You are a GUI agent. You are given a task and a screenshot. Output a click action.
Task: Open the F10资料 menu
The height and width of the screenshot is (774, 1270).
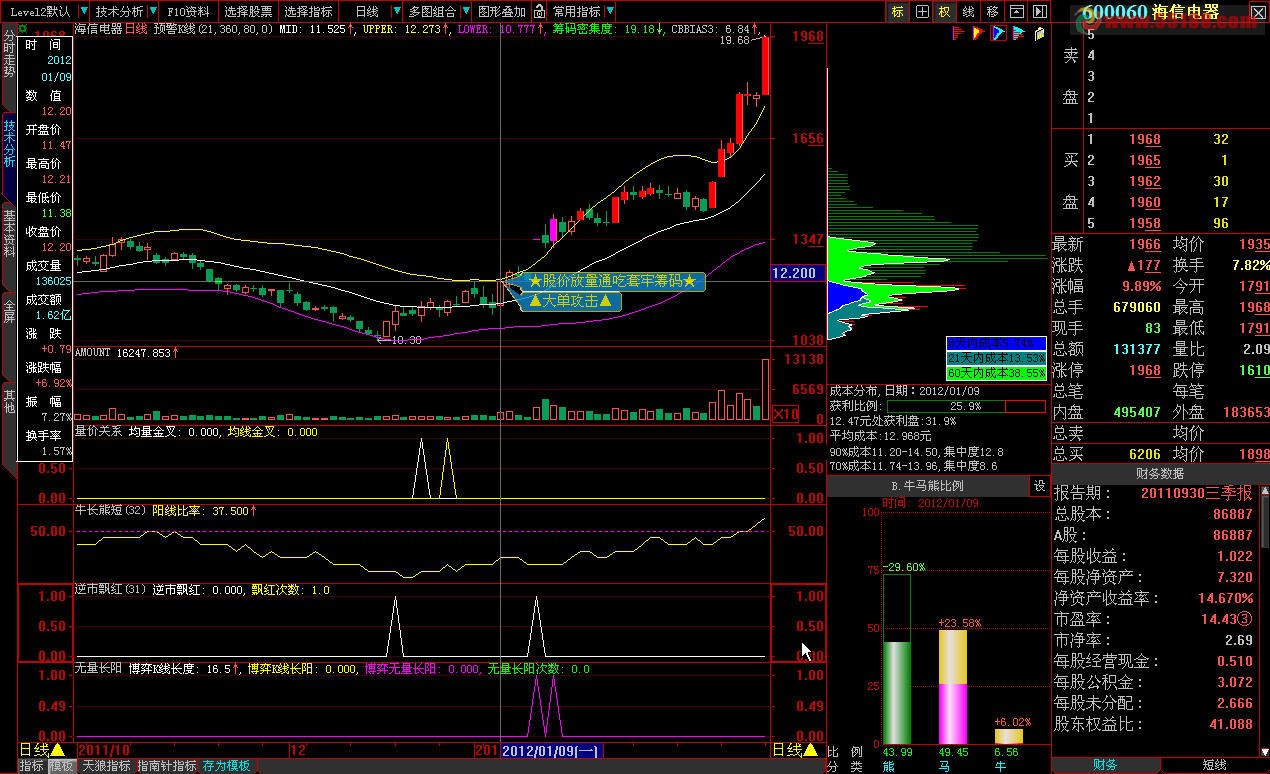tap(188, 12)
